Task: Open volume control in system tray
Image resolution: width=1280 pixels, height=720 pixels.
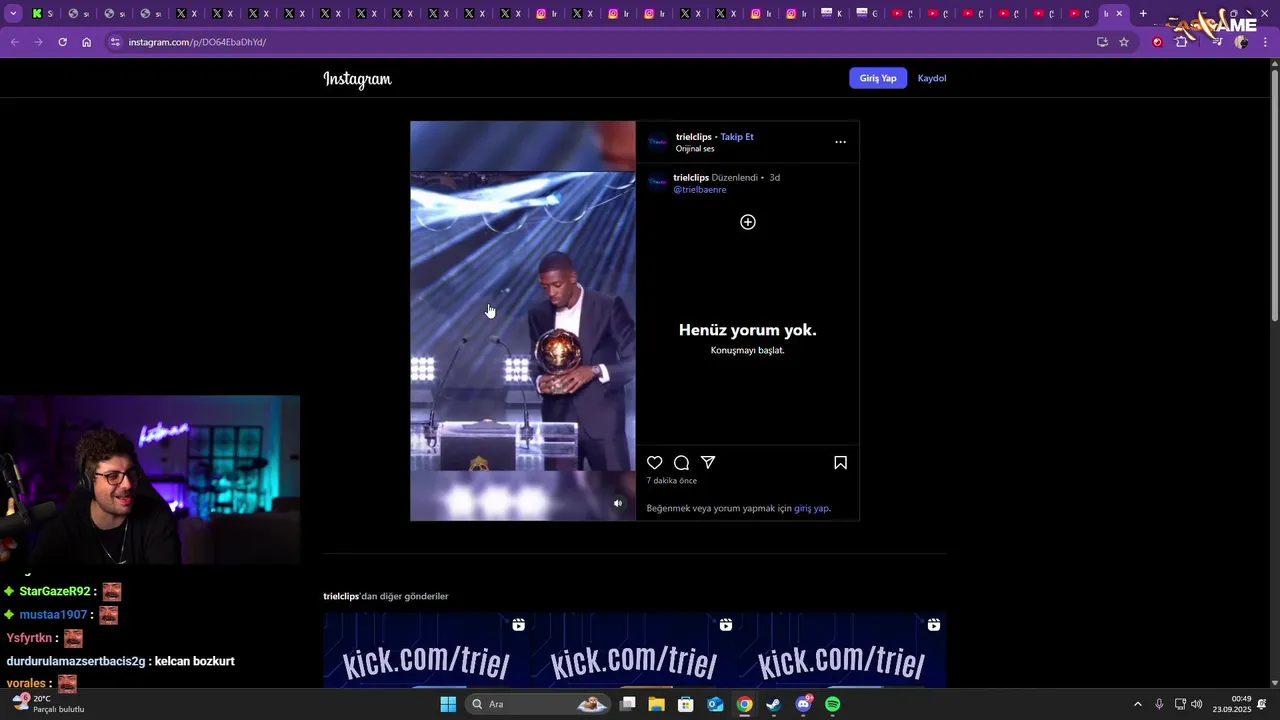Action: (x=1197, y=704)
